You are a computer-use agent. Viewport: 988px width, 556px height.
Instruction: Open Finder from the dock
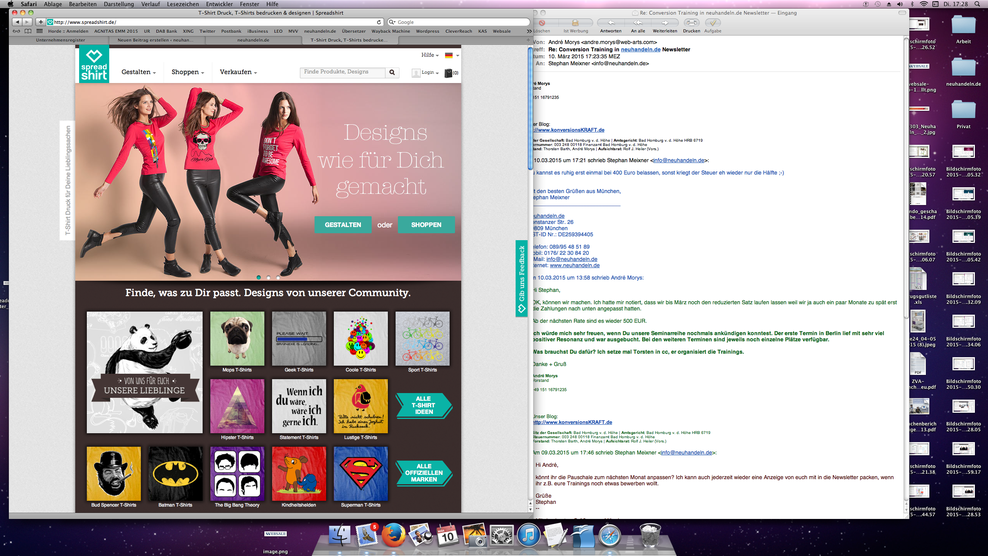(340, 536)
